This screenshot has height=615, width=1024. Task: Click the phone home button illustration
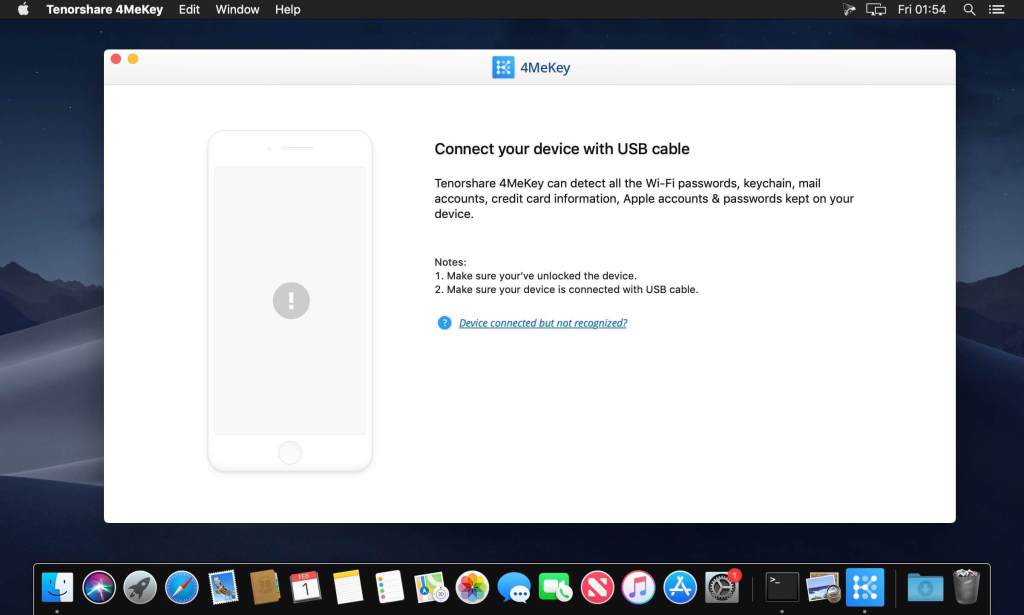[290, 452]
